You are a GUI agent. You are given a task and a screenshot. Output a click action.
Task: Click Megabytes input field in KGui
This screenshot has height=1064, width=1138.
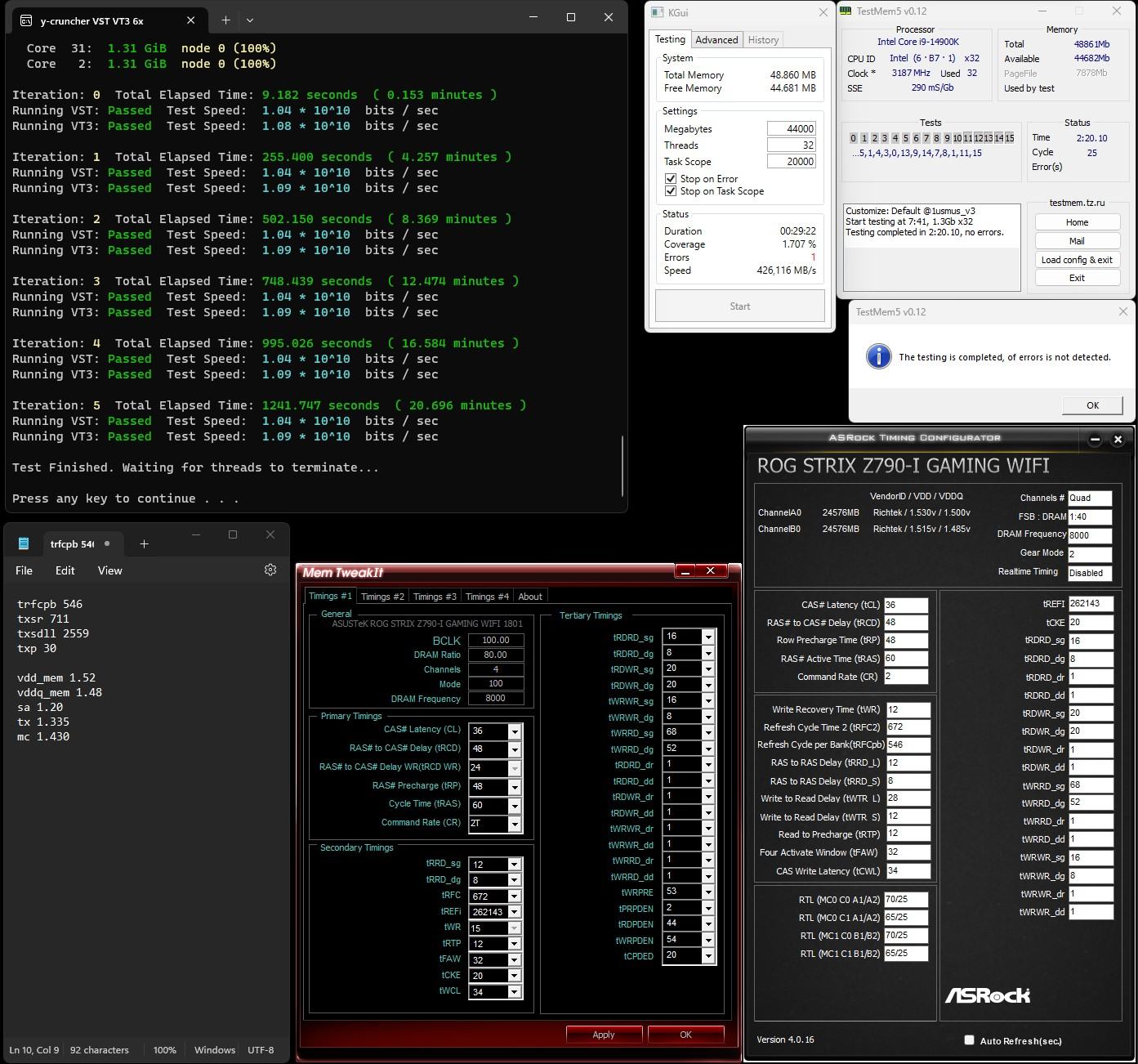tap(792, 128)
